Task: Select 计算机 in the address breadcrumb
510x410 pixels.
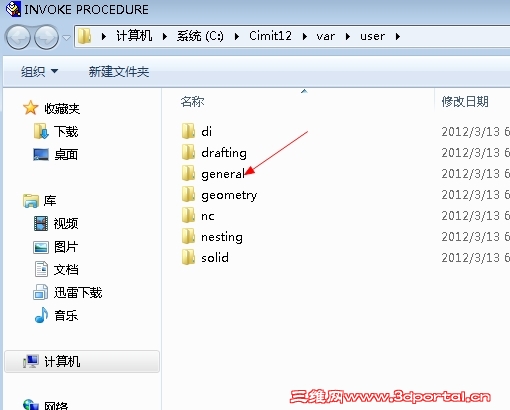Action: (134, 36)
